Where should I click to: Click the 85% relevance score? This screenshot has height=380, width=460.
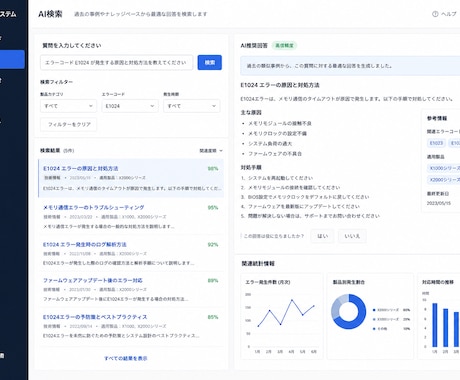213,317
